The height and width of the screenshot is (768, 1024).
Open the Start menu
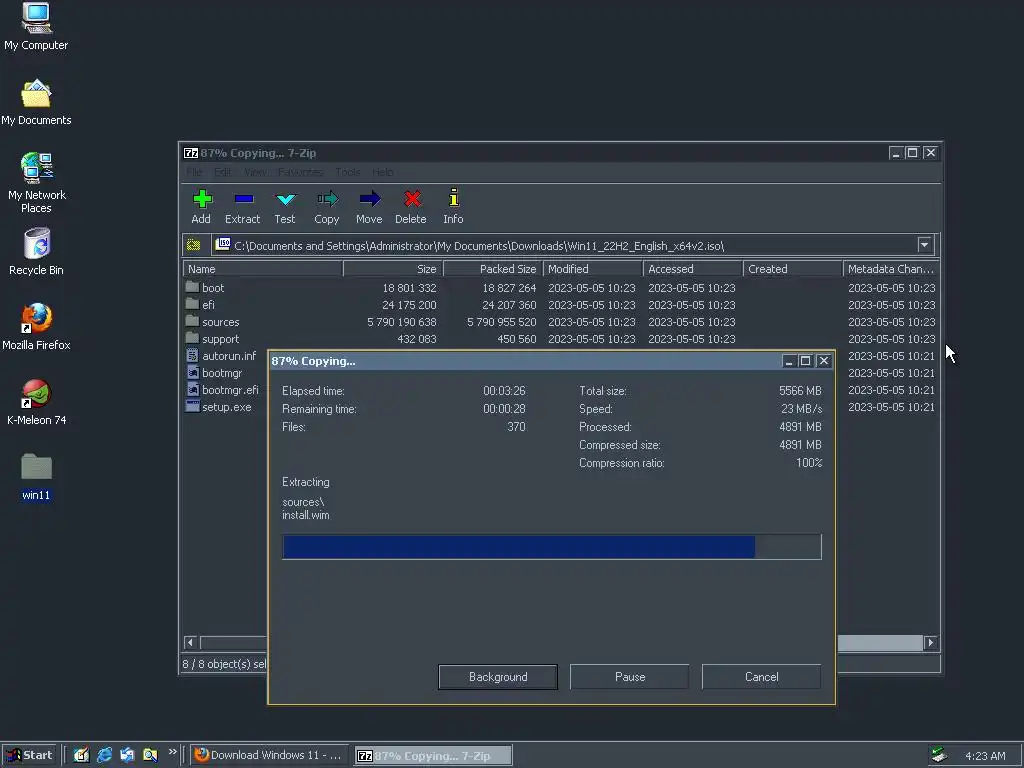(29, 756)
